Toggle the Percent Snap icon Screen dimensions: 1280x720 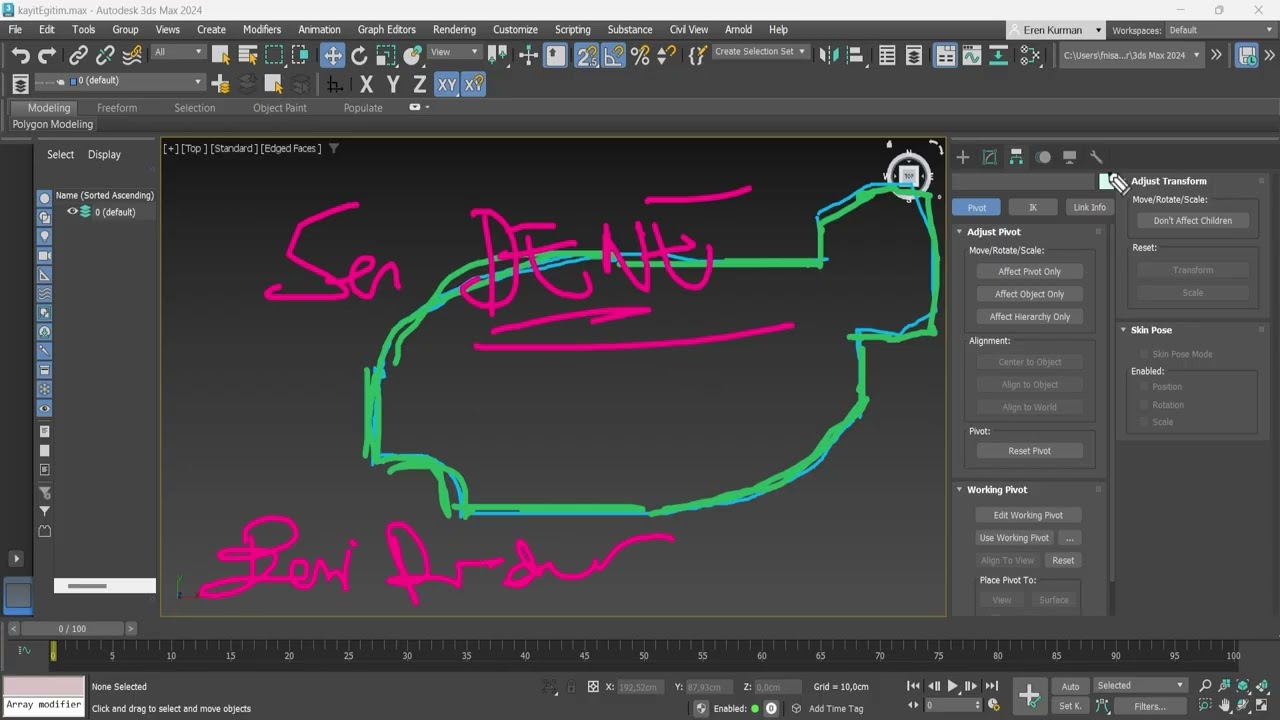pos(640,55)
